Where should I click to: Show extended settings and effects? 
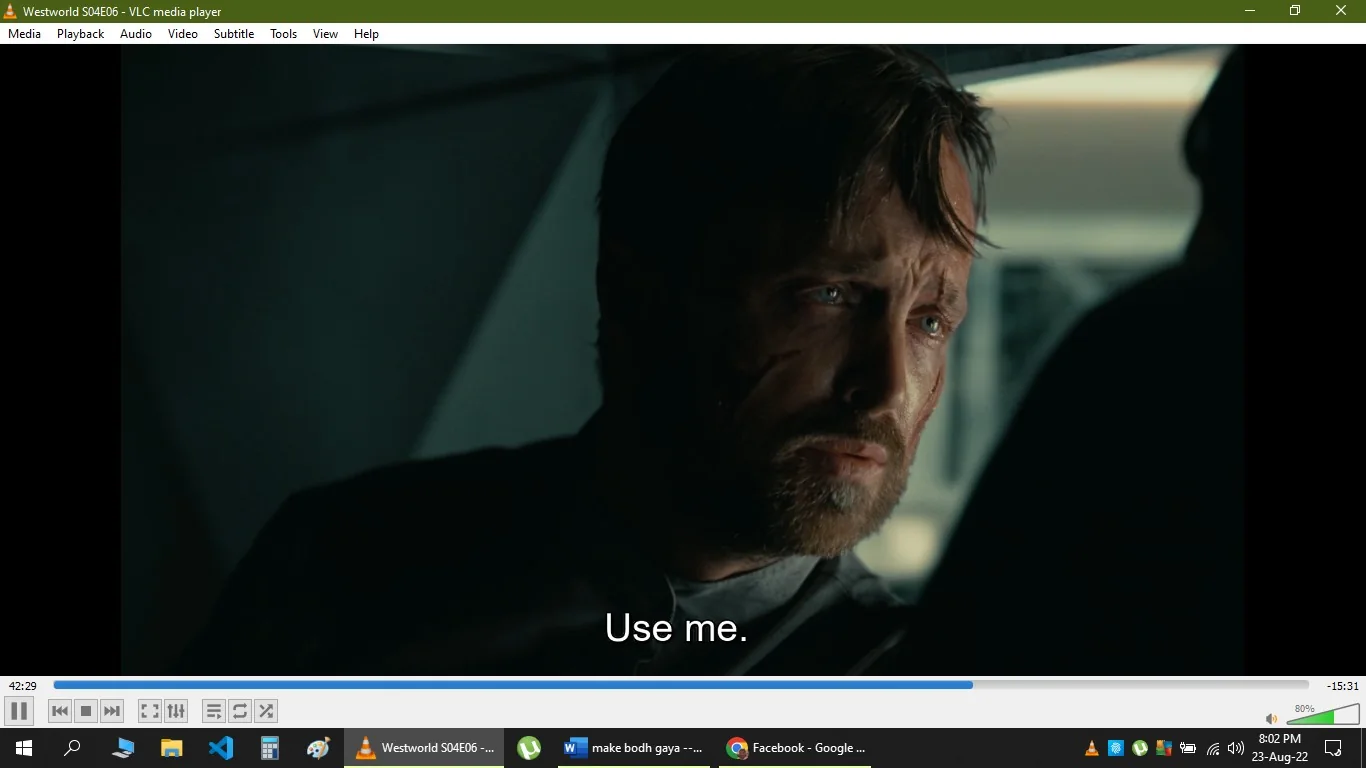(x=176, y=711)
